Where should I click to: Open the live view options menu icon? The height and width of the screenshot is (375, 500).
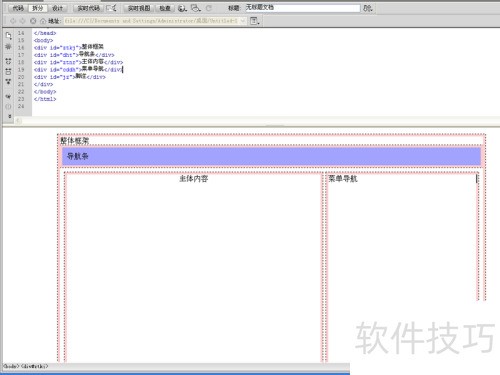255,21
